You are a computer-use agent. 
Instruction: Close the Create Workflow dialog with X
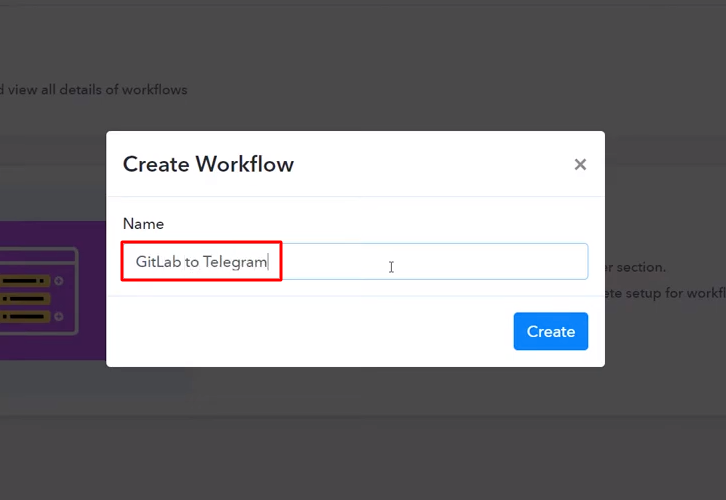580,165
